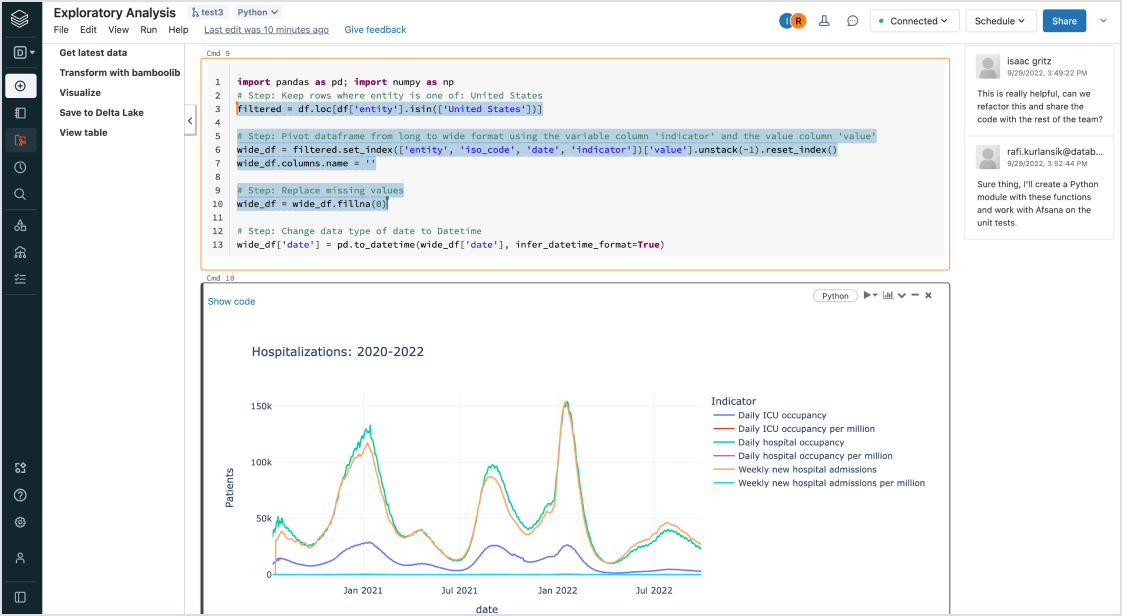Image resolution: width=1122 pixels, height=616 pixels.
Task: Open the Run menu
Action: click(x=148, y=30)
